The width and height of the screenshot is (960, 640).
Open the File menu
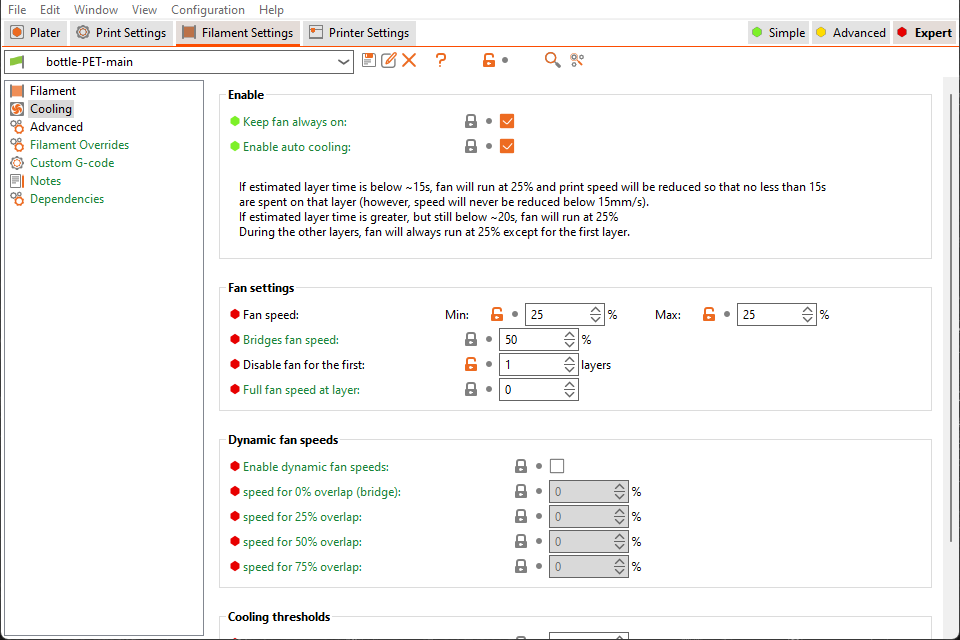tap(17, 10)
